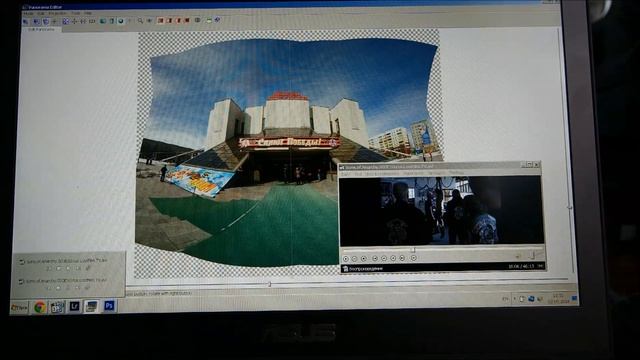Open Photoshop from the taskbar
Image resolution: width=640 pixels, height=360 pixels.
coord(109,305)
